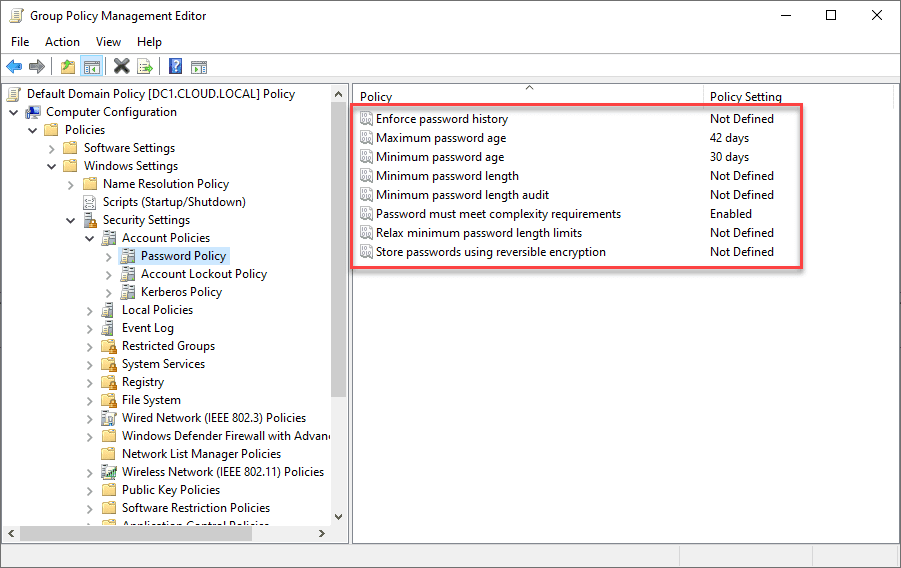This screenshot has width=901, height=568.
Task: Open Help via question mark icon
Action: (175, 67)
